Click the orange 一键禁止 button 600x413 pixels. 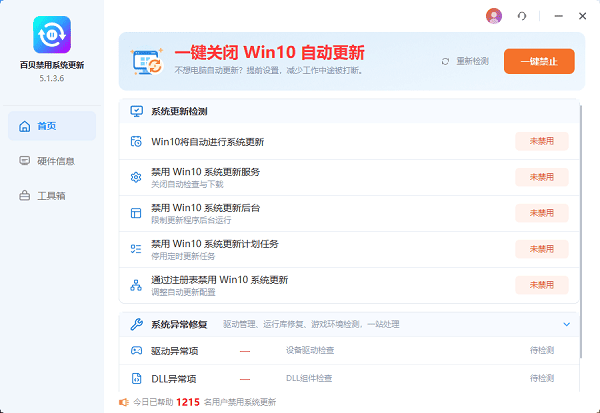pyautogui.click(x=539, y=61)
